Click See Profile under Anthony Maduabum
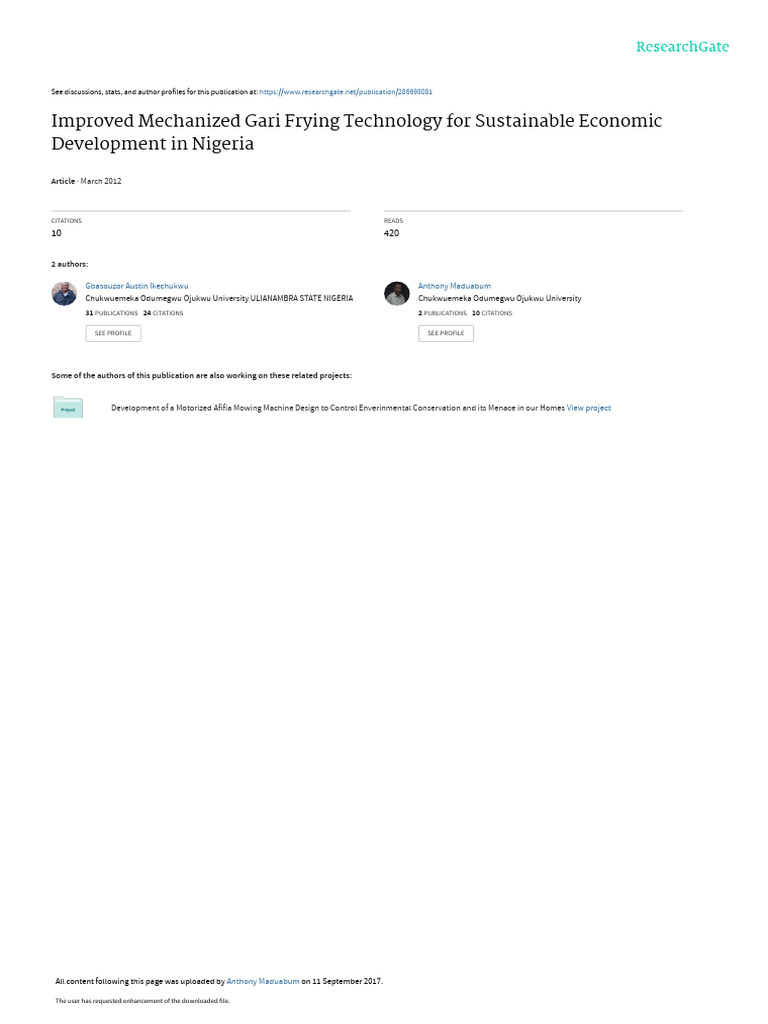Image resolution: width=768 pixels, height=1024 pixels. point(445,333)
